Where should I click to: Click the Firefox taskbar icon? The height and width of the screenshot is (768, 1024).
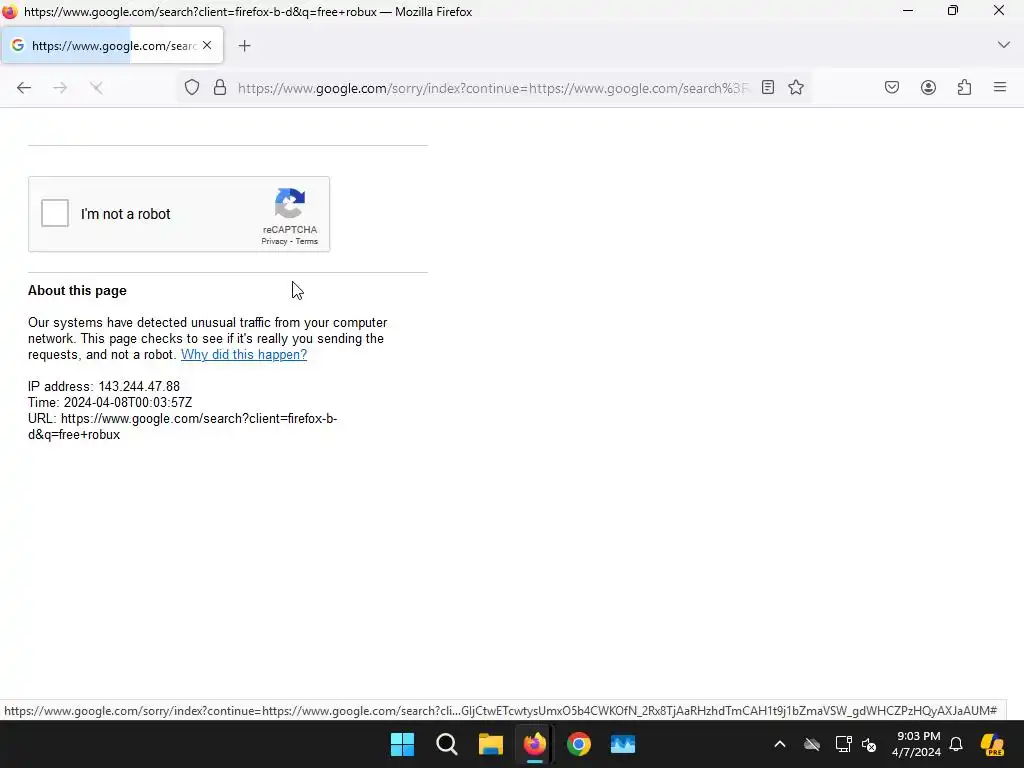(535, 744)
